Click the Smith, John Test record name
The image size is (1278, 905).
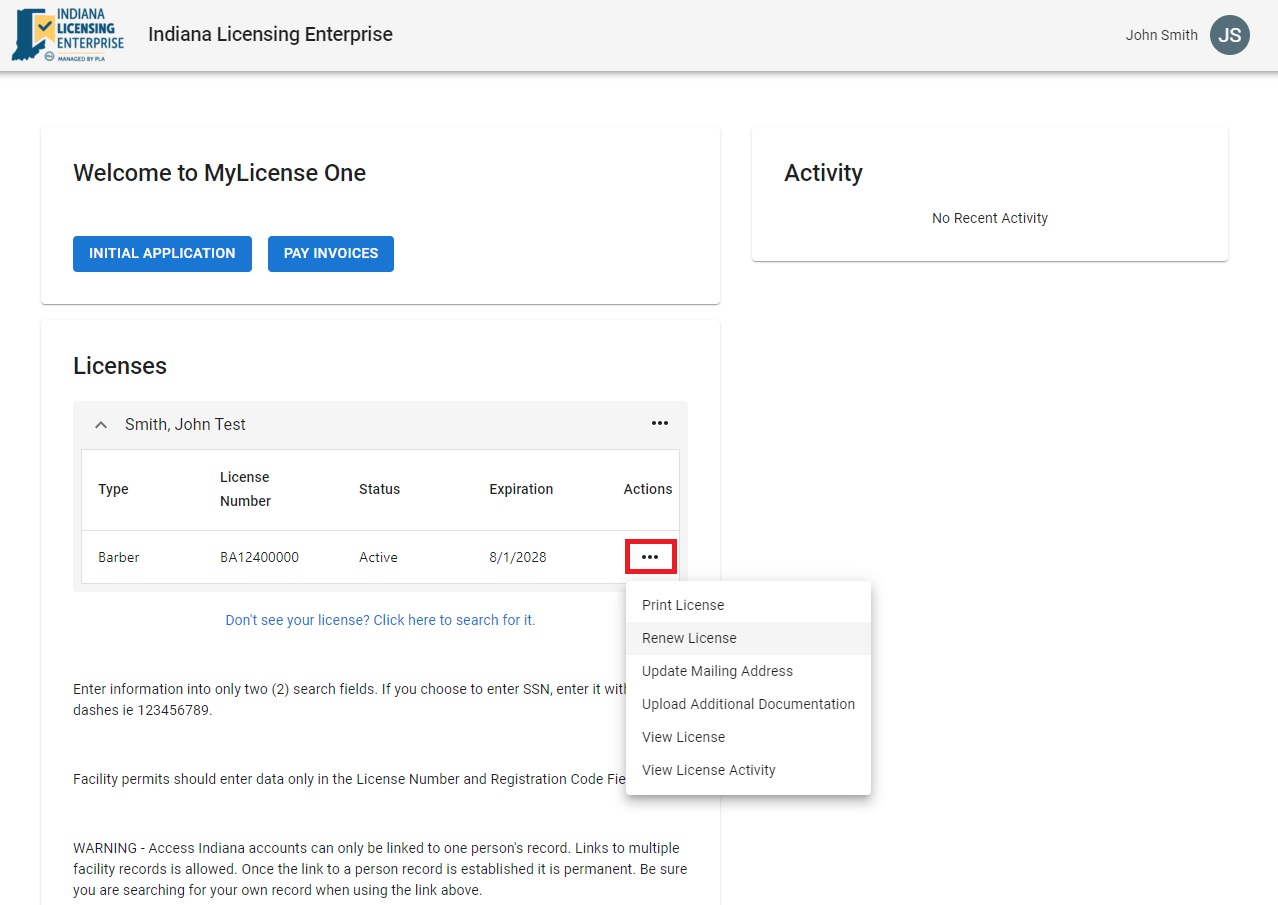pyautogui.click(x=185, y=425)
